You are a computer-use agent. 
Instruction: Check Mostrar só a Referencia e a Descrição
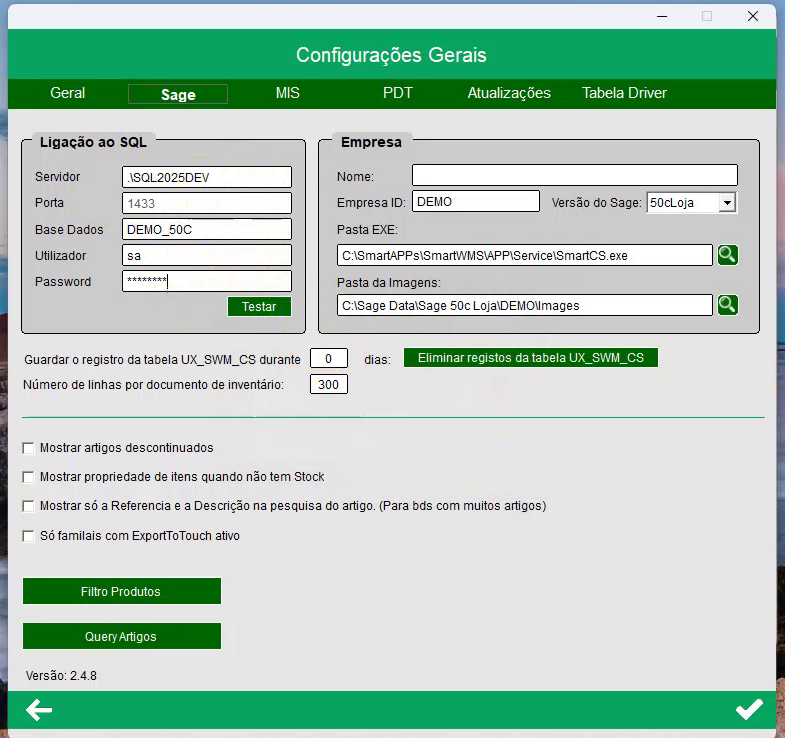29,506
